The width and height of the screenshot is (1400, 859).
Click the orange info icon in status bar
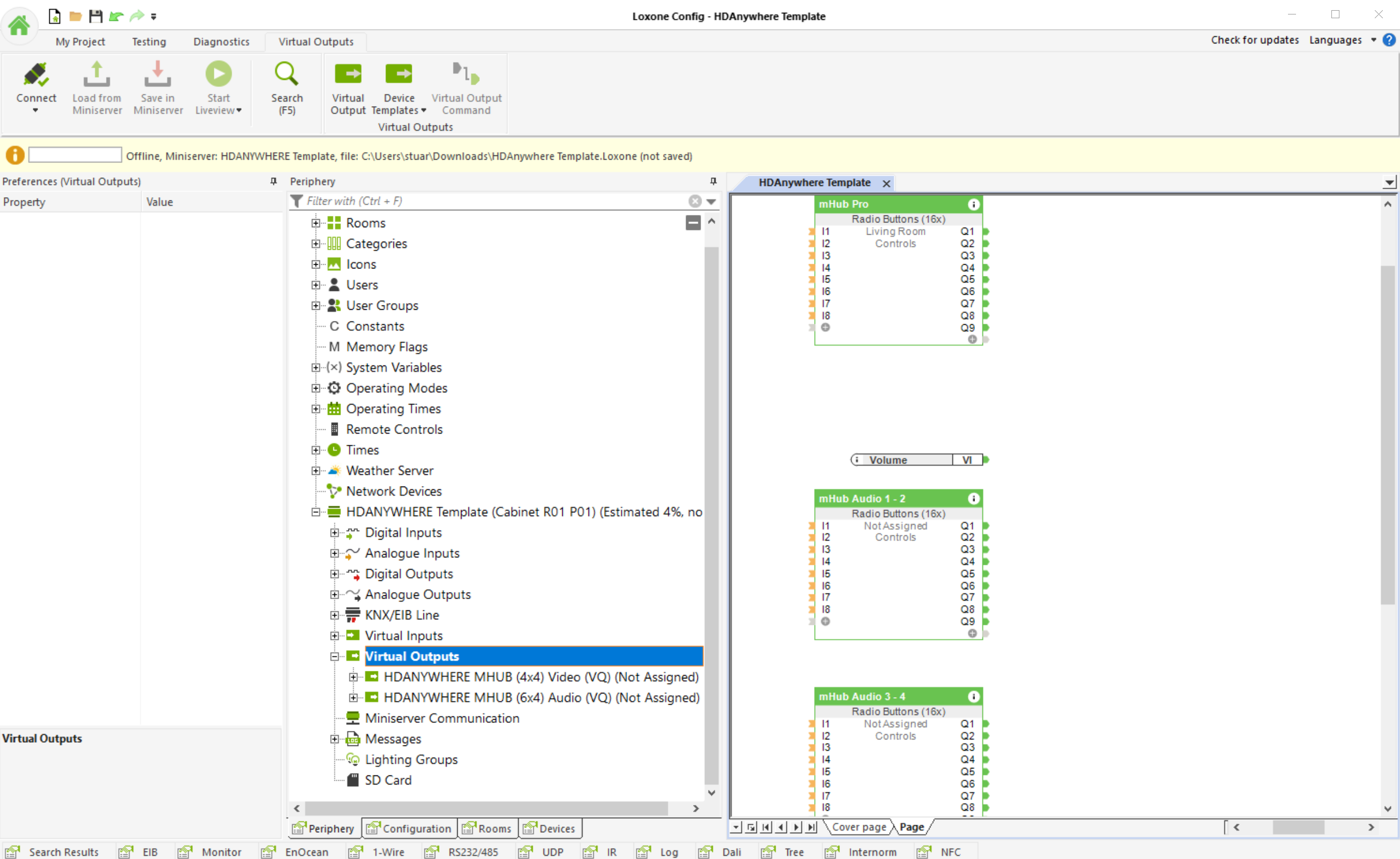tap(15, 155)
